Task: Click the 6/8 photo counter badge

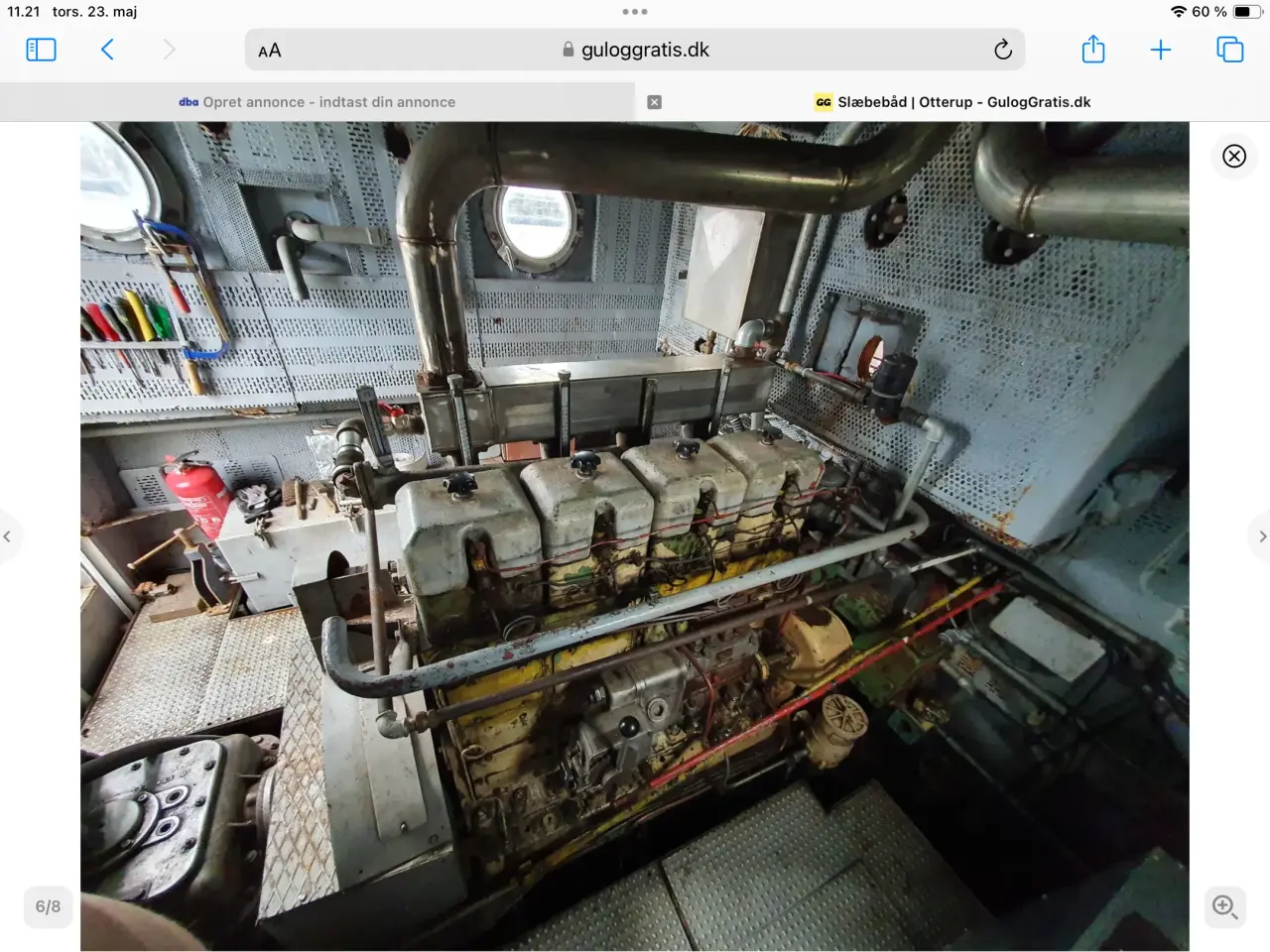Action: click(48, 906)
